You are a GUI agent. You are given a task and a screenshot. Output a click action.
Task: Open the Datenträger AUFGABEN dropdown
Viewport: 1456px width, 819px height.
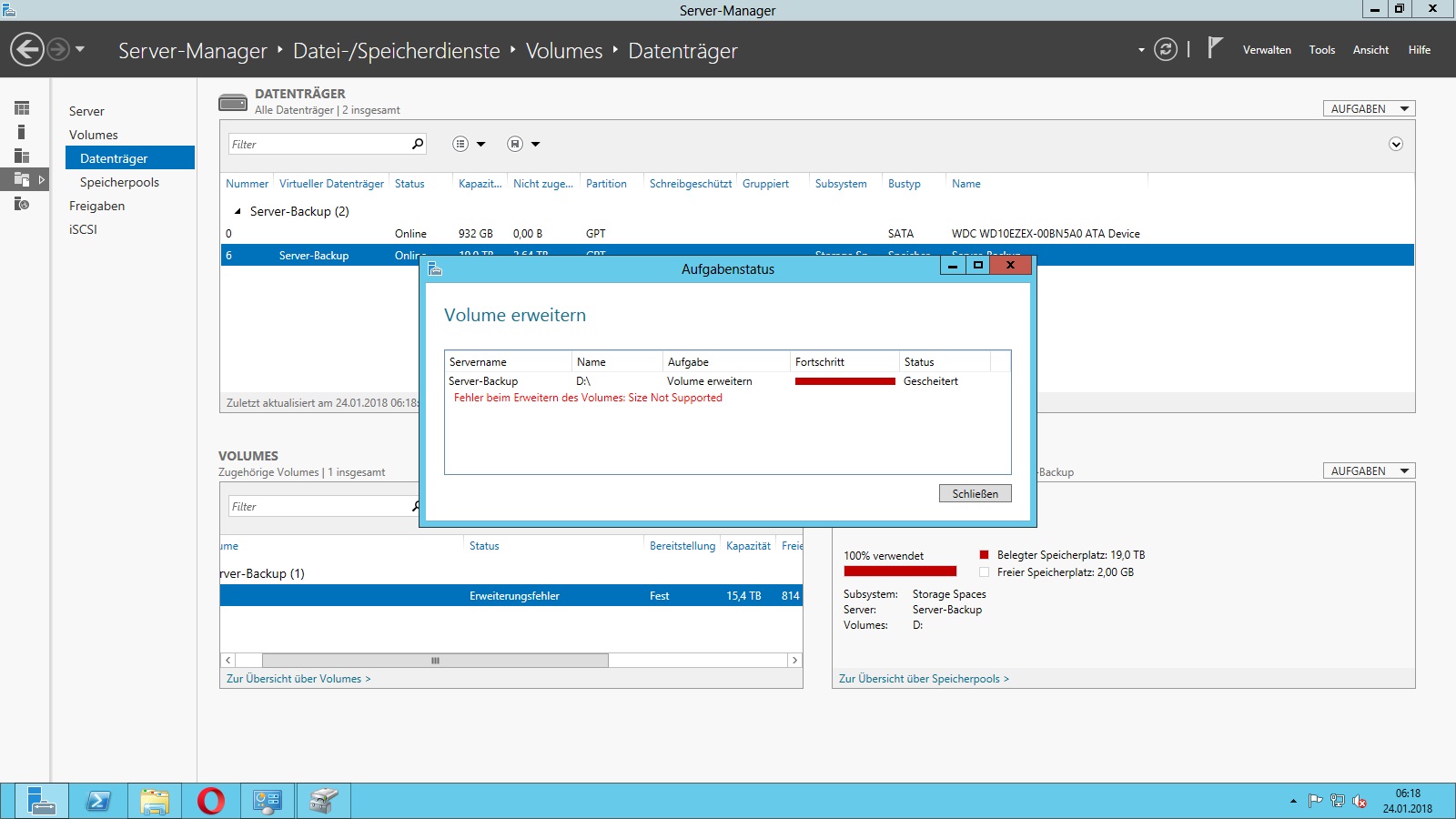click(x=1369, y=108)
